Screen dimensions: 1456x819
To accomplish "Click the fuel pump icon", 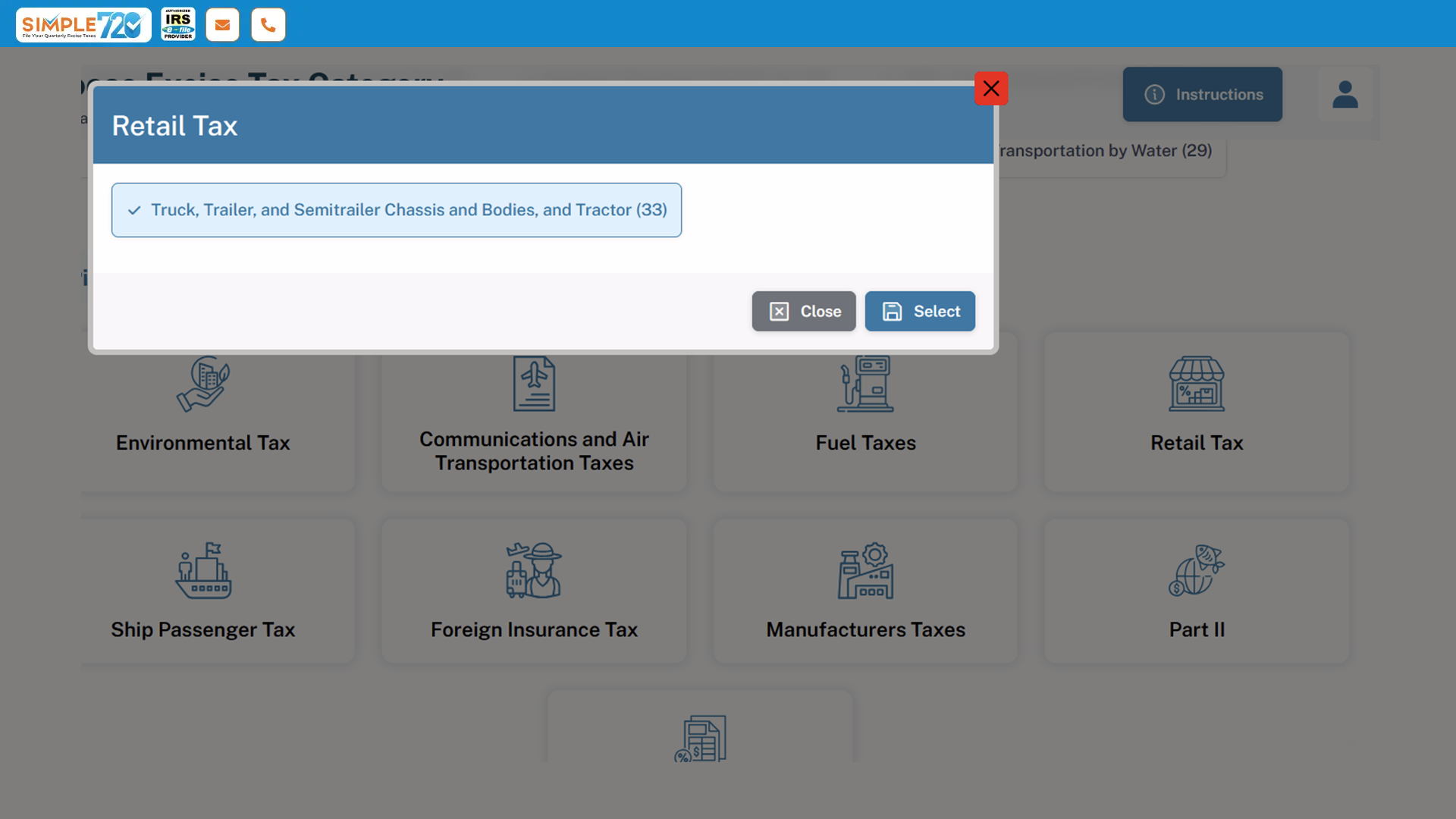I will [x=865, y=384].
